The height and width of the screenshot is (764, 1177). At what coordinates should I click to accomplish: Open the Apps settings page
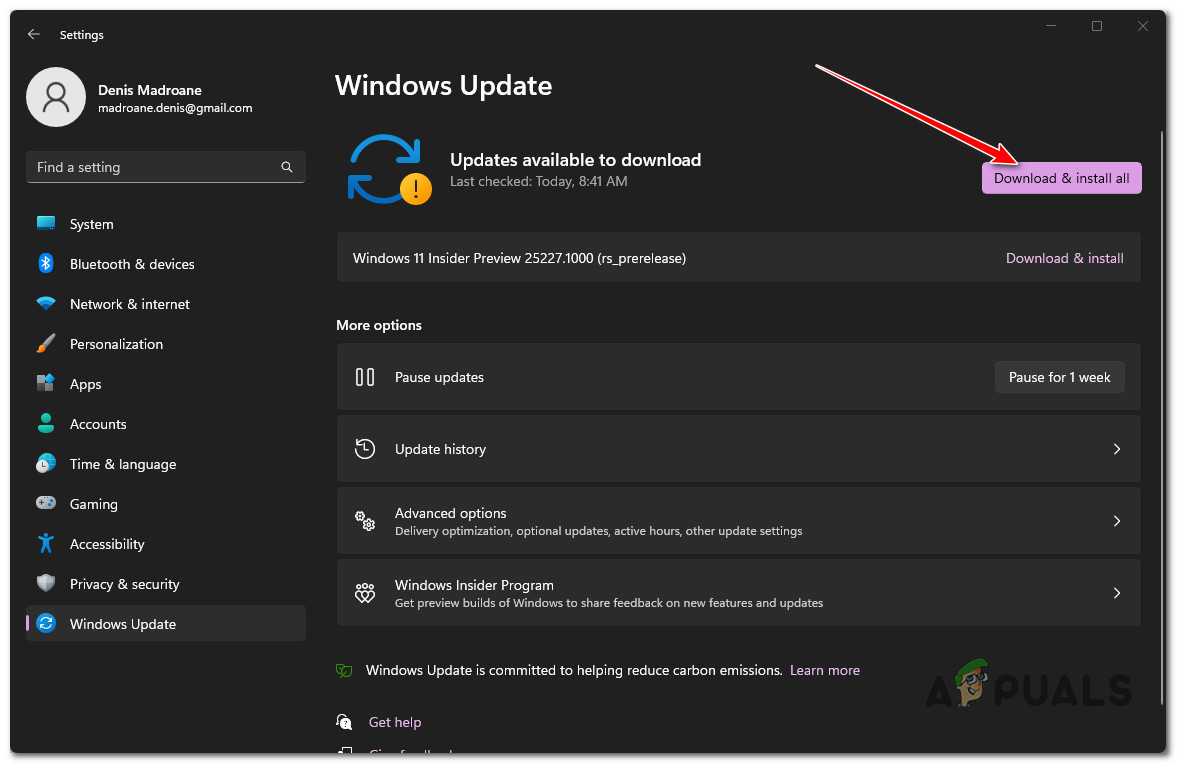[85, 383]
